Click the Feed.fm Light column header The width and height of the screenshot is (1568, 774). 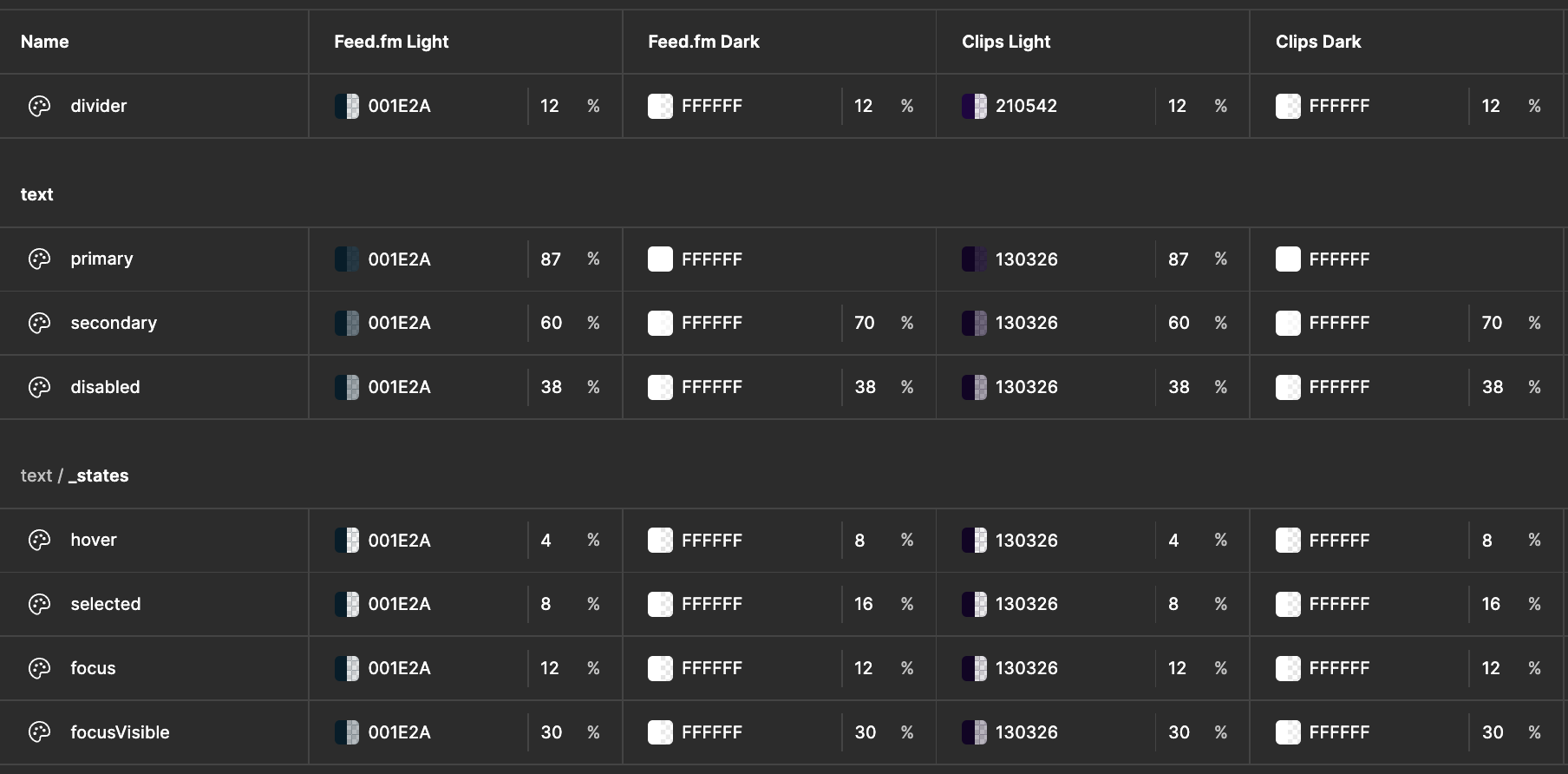(x=391, y=42)
